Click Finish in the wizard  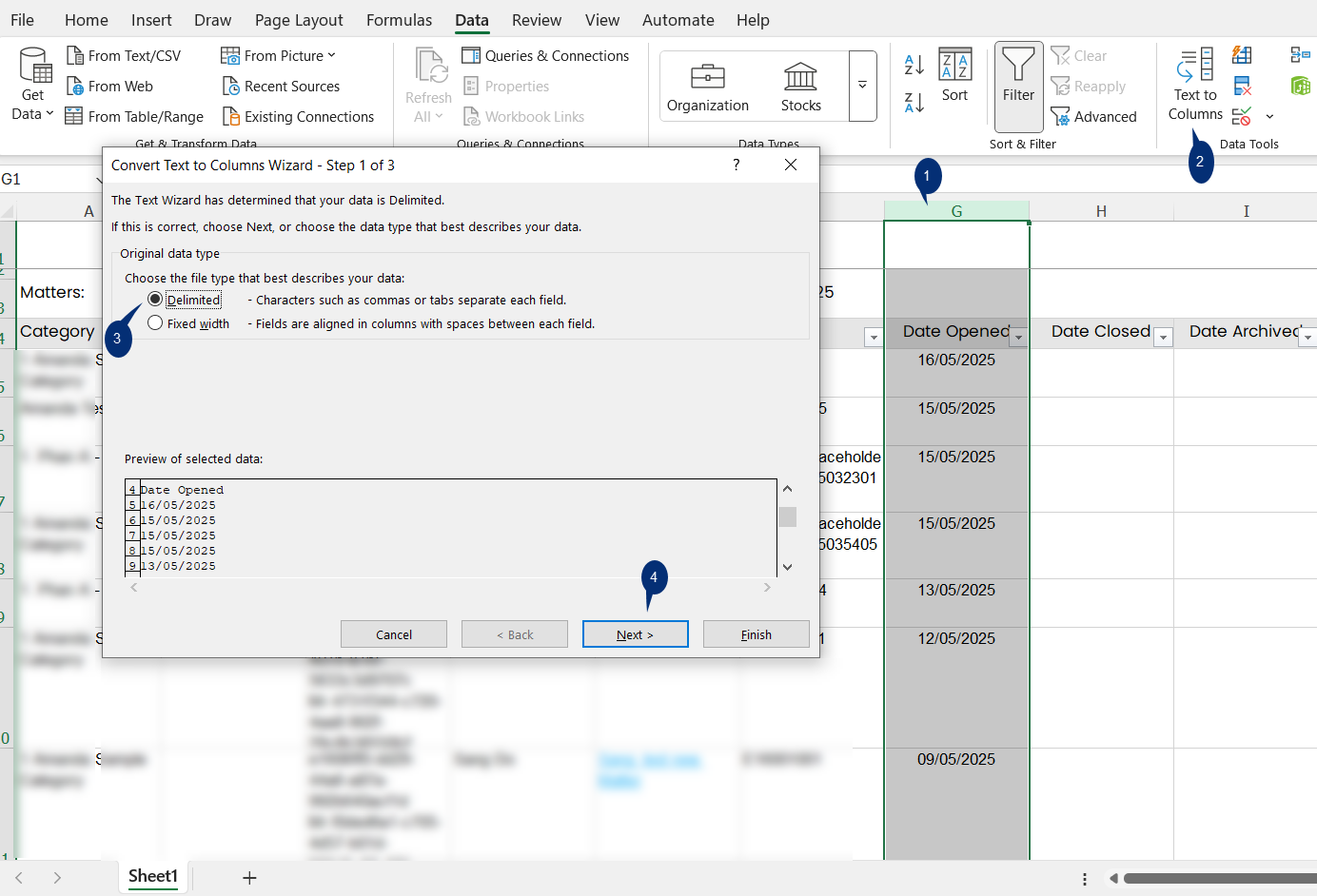point(757,634)
